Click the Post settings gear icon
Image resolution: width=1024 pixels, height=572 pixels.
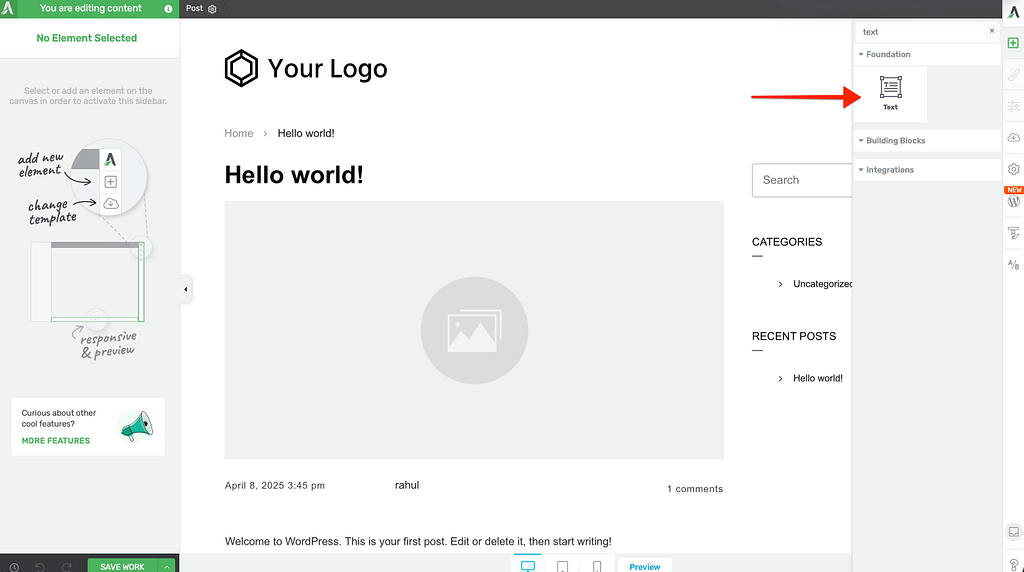212,9
